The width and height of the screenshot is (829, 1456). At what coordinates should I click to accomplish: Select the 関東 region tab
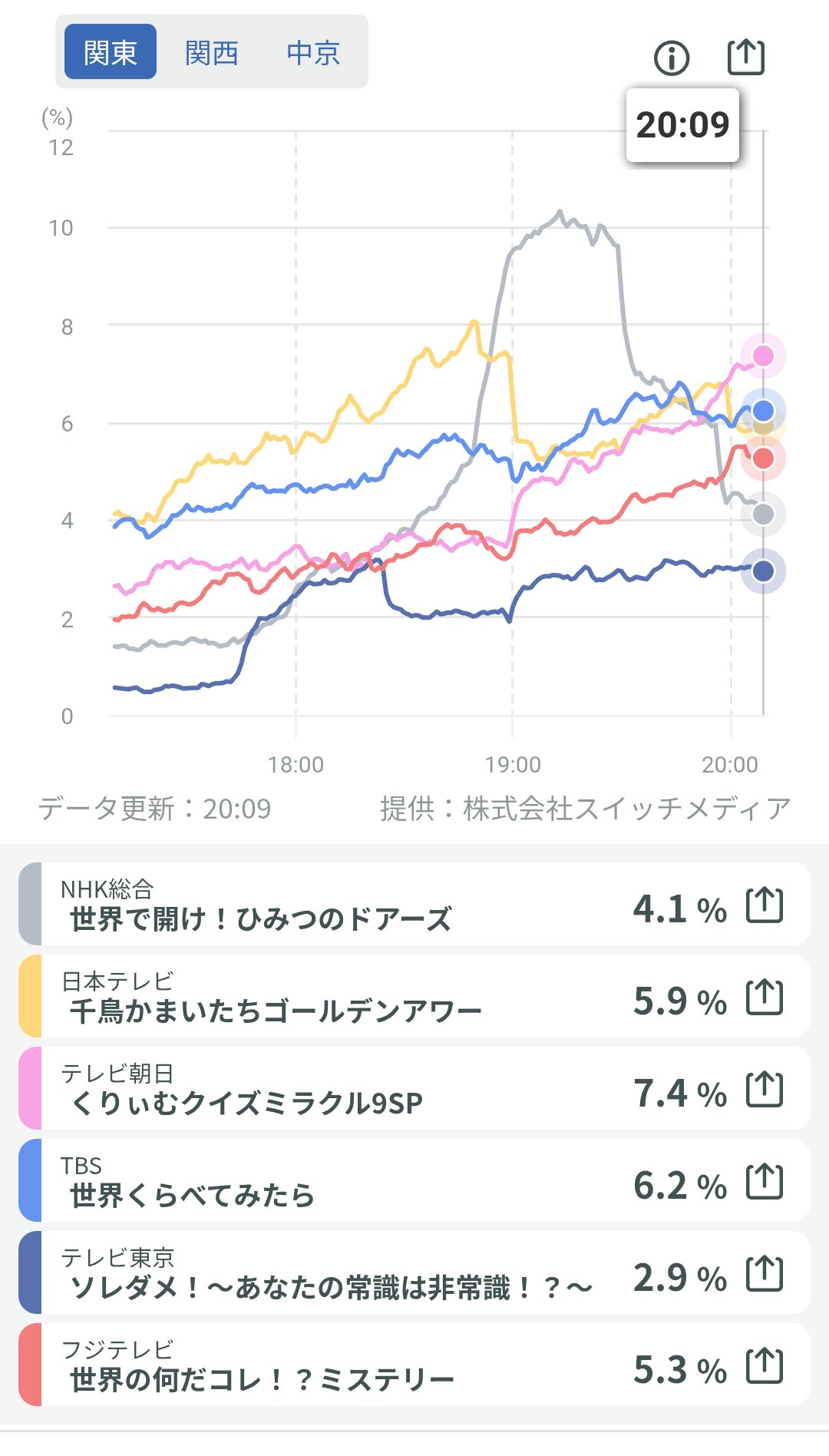[x=111, y=52]
